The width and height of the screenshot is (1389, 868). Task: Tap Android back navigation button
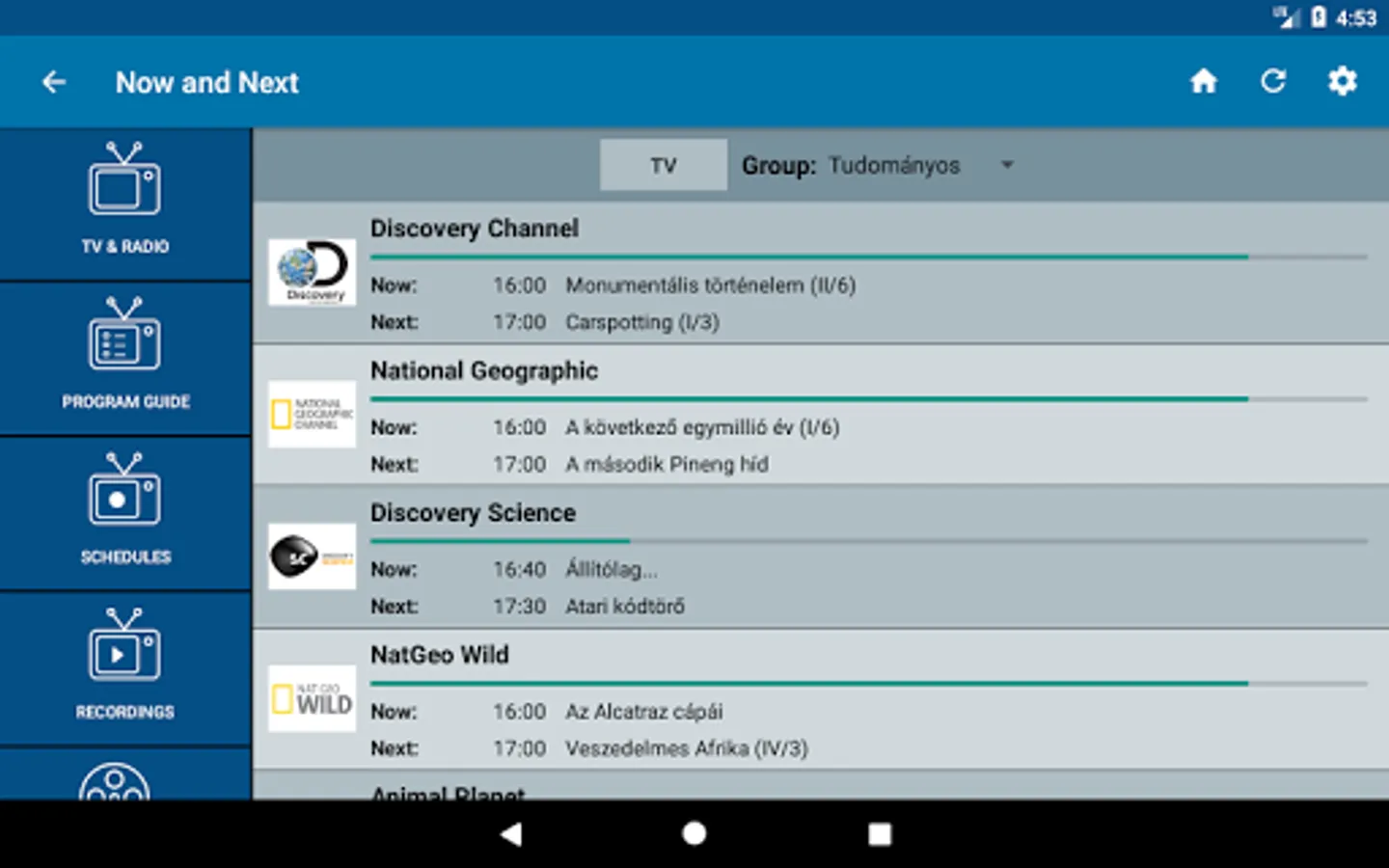tap(511, 834)
